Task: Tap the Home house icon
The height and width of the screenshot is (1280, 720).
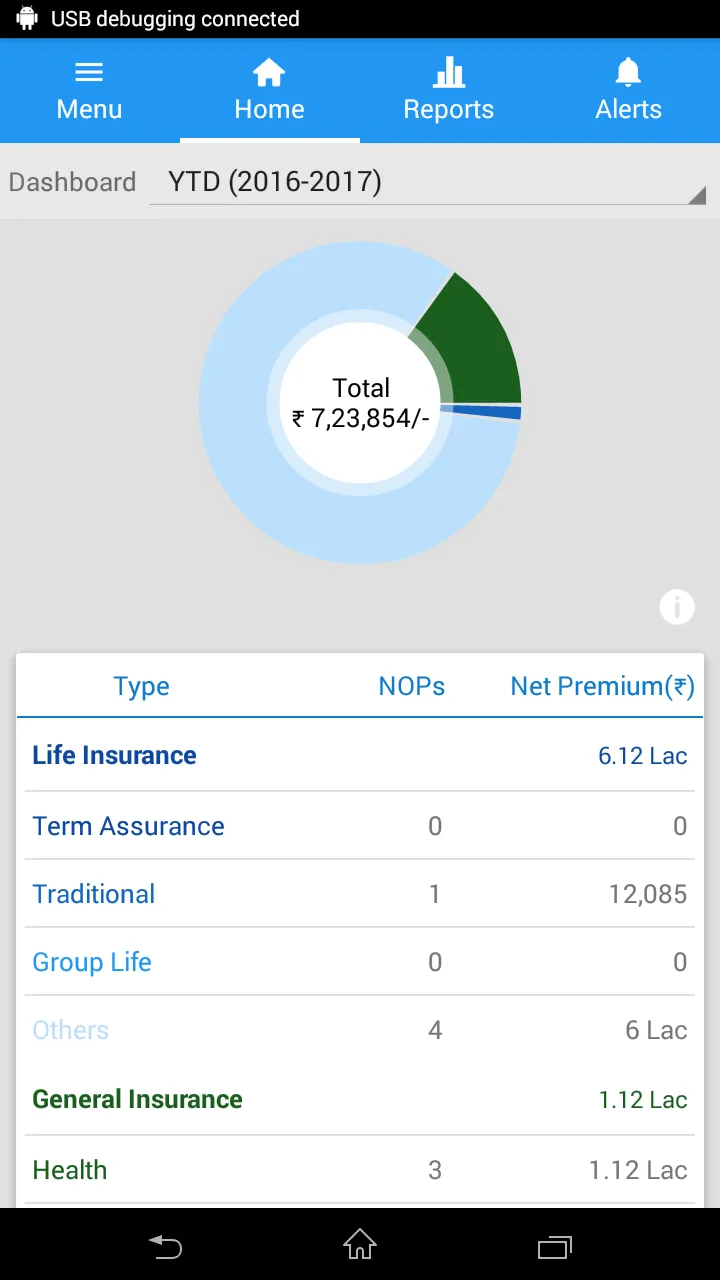Action: [269, 72]
